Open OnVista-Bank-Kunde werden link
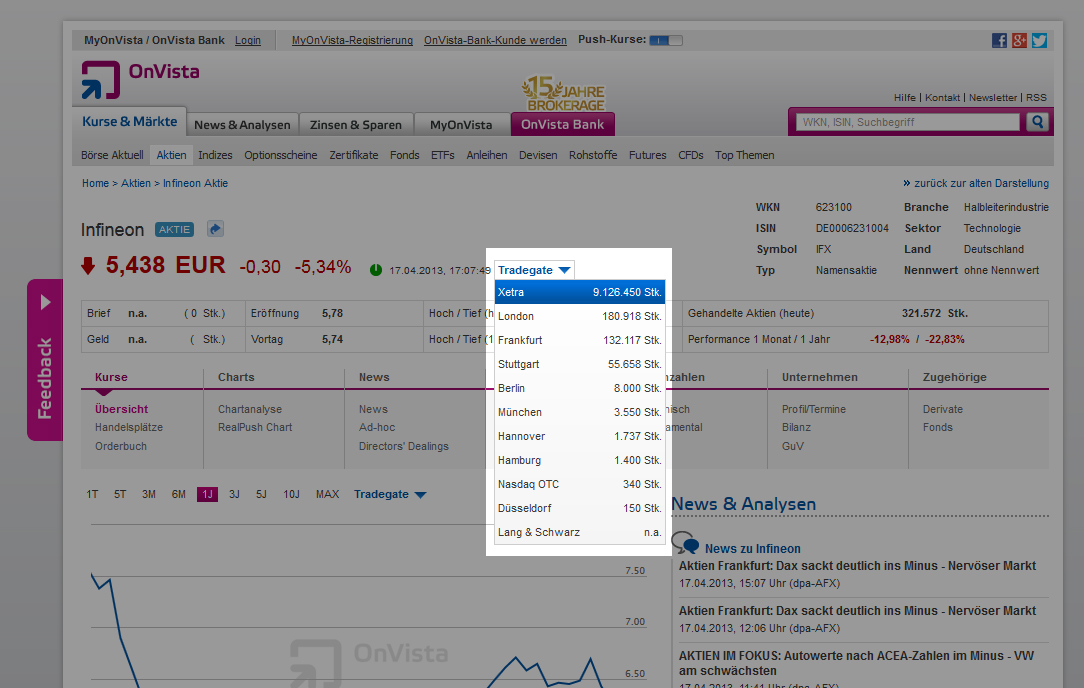This screenshot has width=1084, height=688. click(x=495, y=40)
